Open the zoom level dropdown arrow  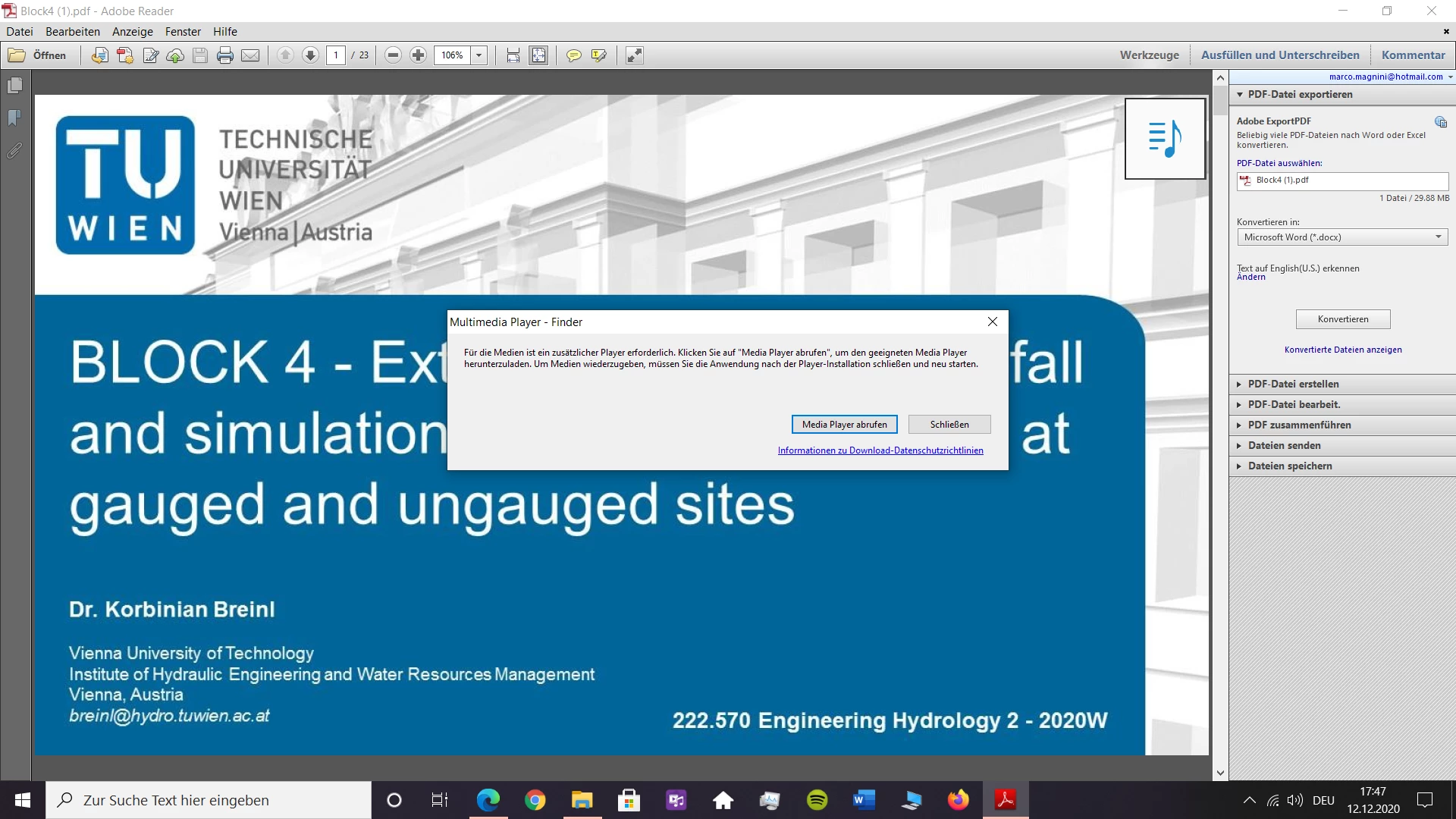click(x=479, y=55)
